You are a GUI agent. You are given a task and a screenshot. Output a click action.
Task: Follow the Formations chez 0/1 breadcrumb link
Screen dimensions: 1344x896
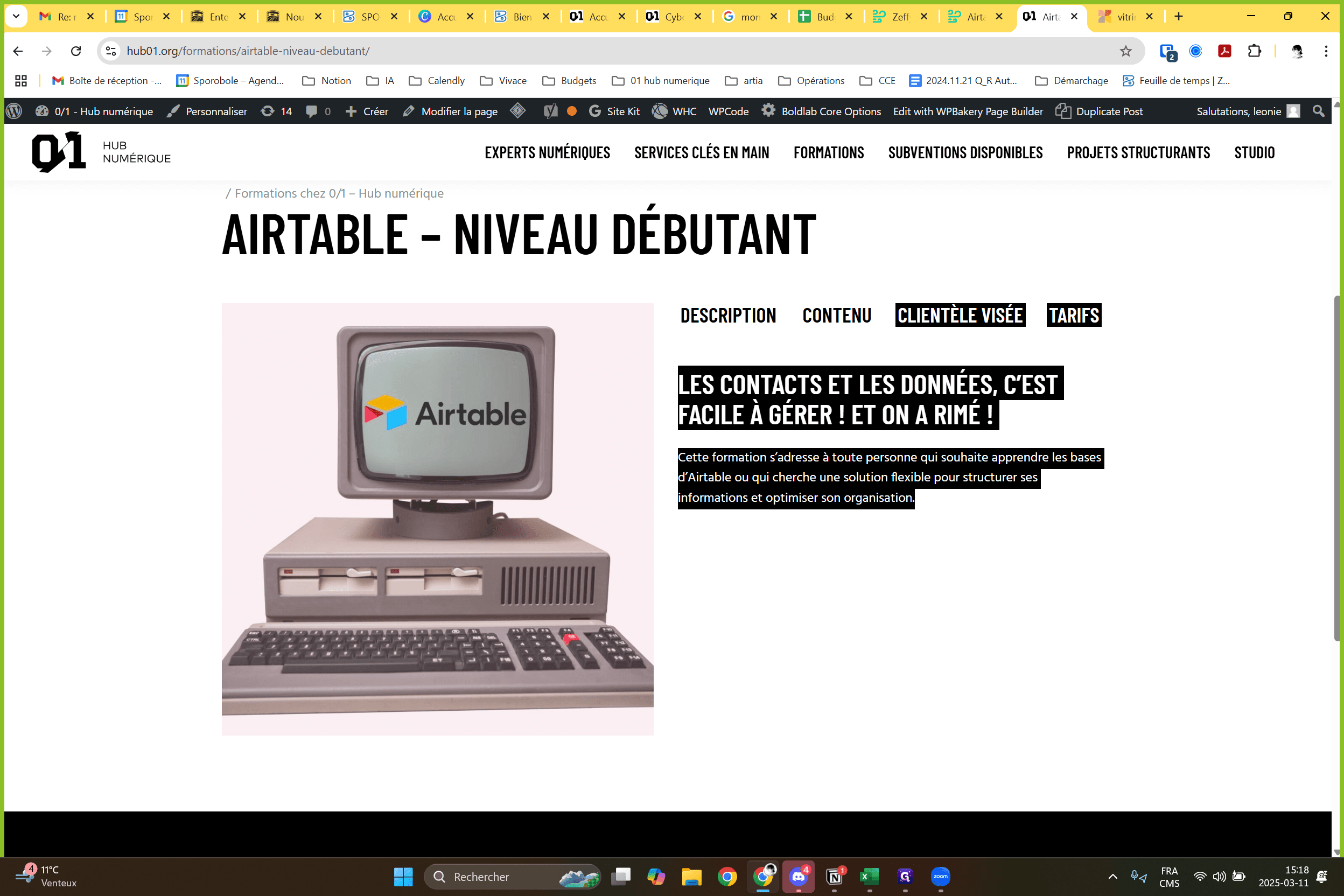pos(339,194)
